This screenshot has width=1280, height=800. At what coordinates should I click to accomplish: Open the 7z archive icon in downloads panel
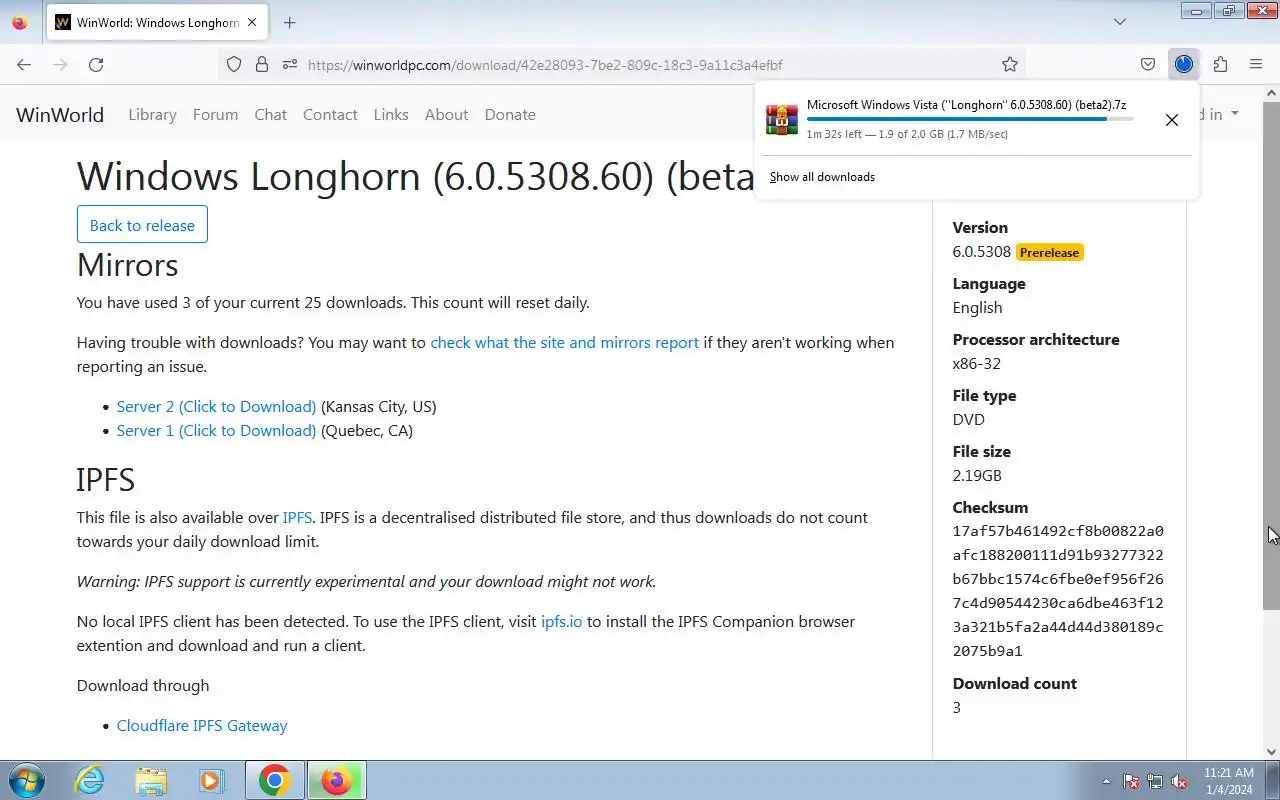(782, 119)
